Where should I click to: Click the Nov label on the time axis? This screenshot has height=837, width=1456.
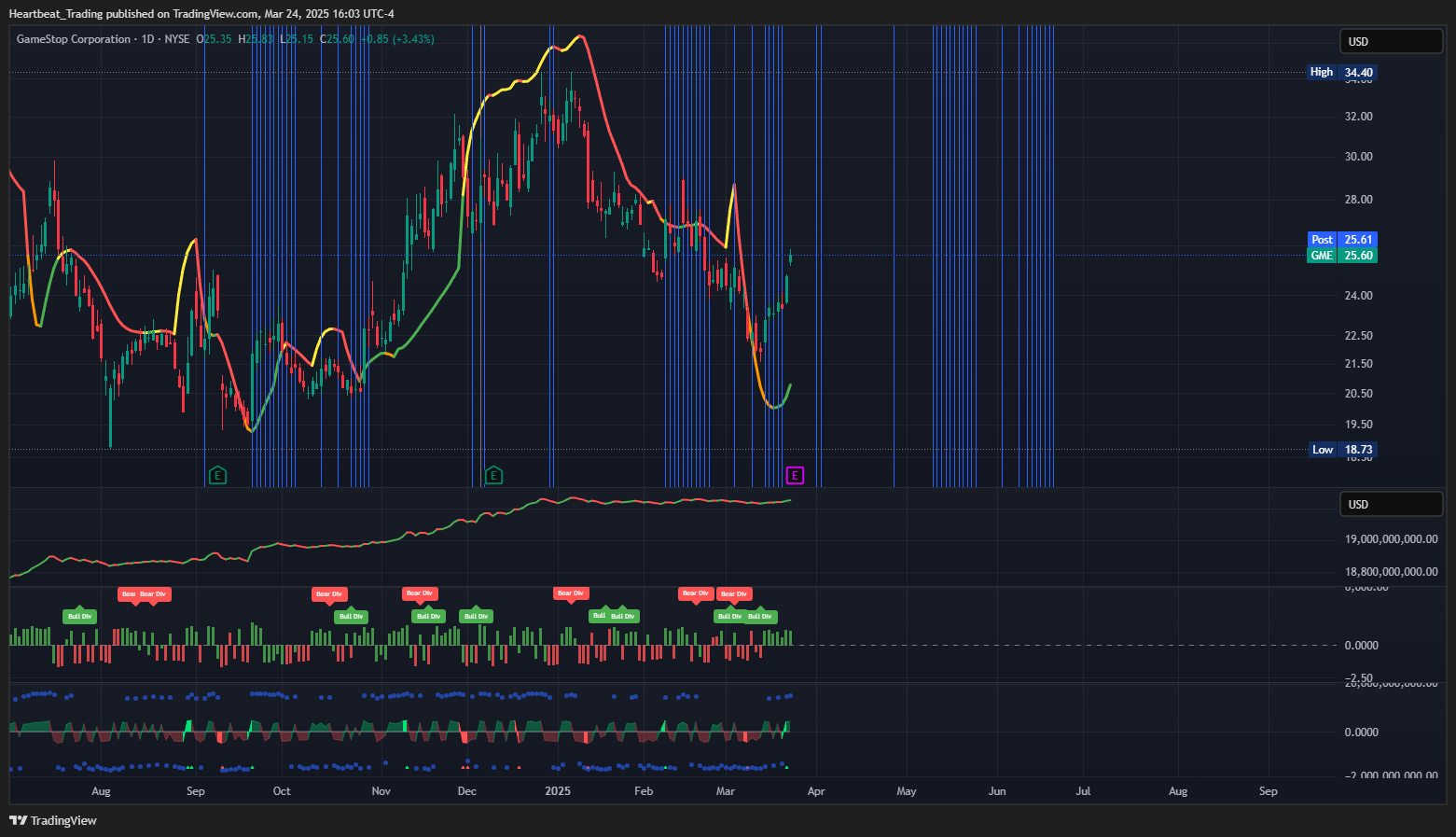(381, 791)
